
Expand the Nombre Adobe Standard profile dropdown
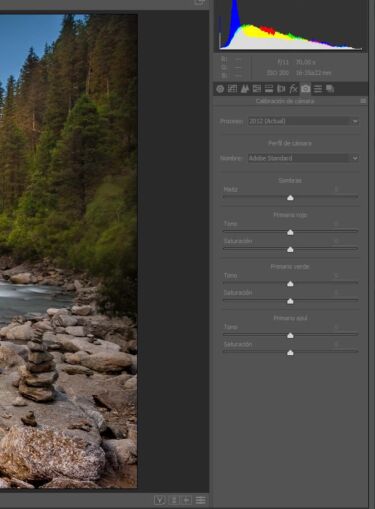click(x=303, y=158)
